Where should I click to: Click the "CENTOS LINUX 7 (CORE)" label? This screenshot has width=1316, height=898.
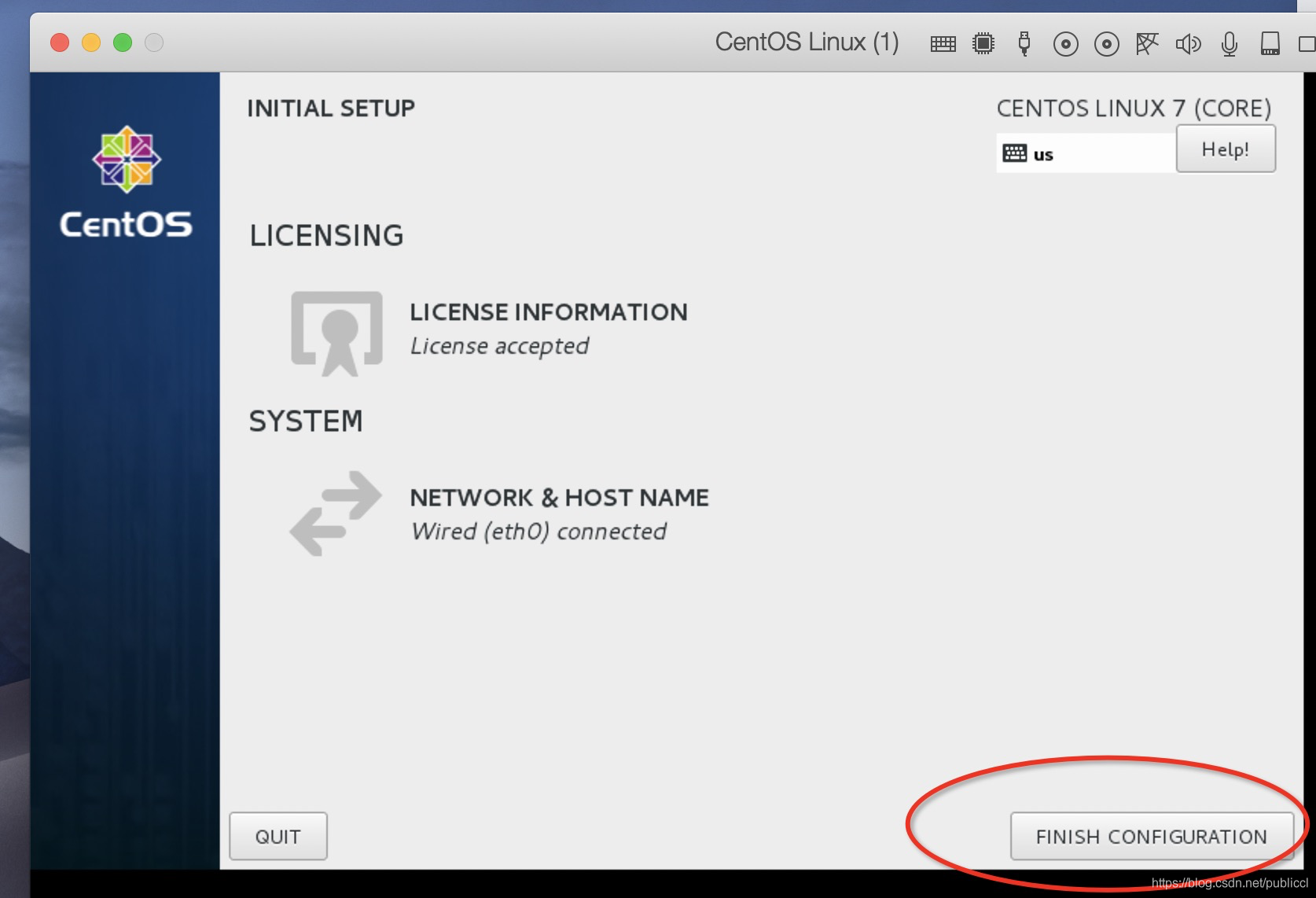(1134, 109)
